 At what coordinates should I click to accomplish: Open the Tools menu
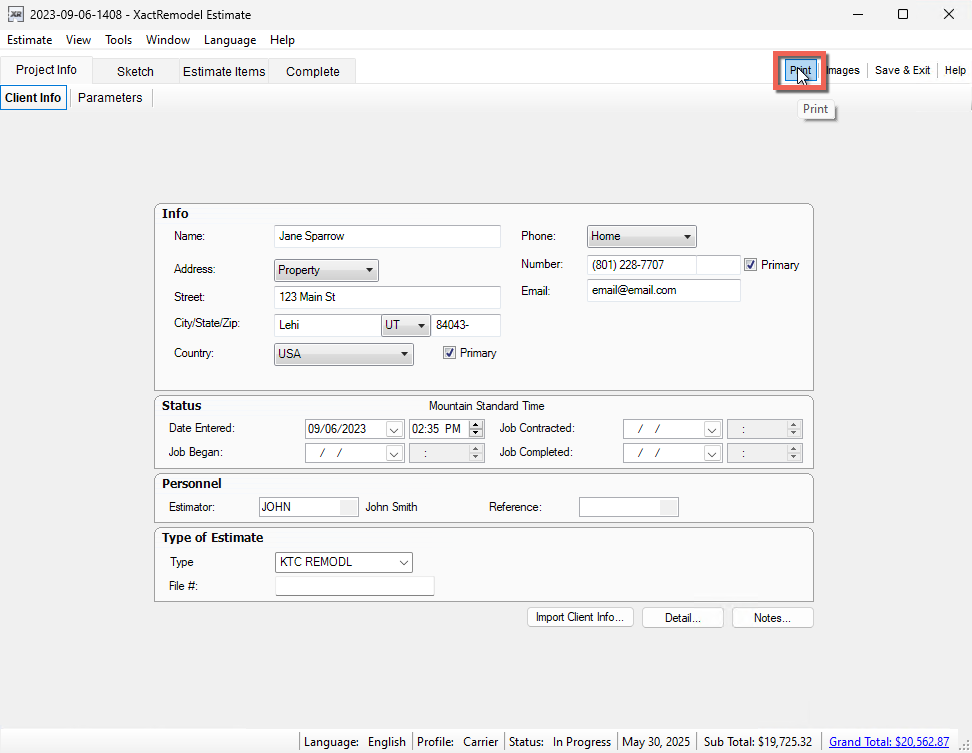click(118, 40)
